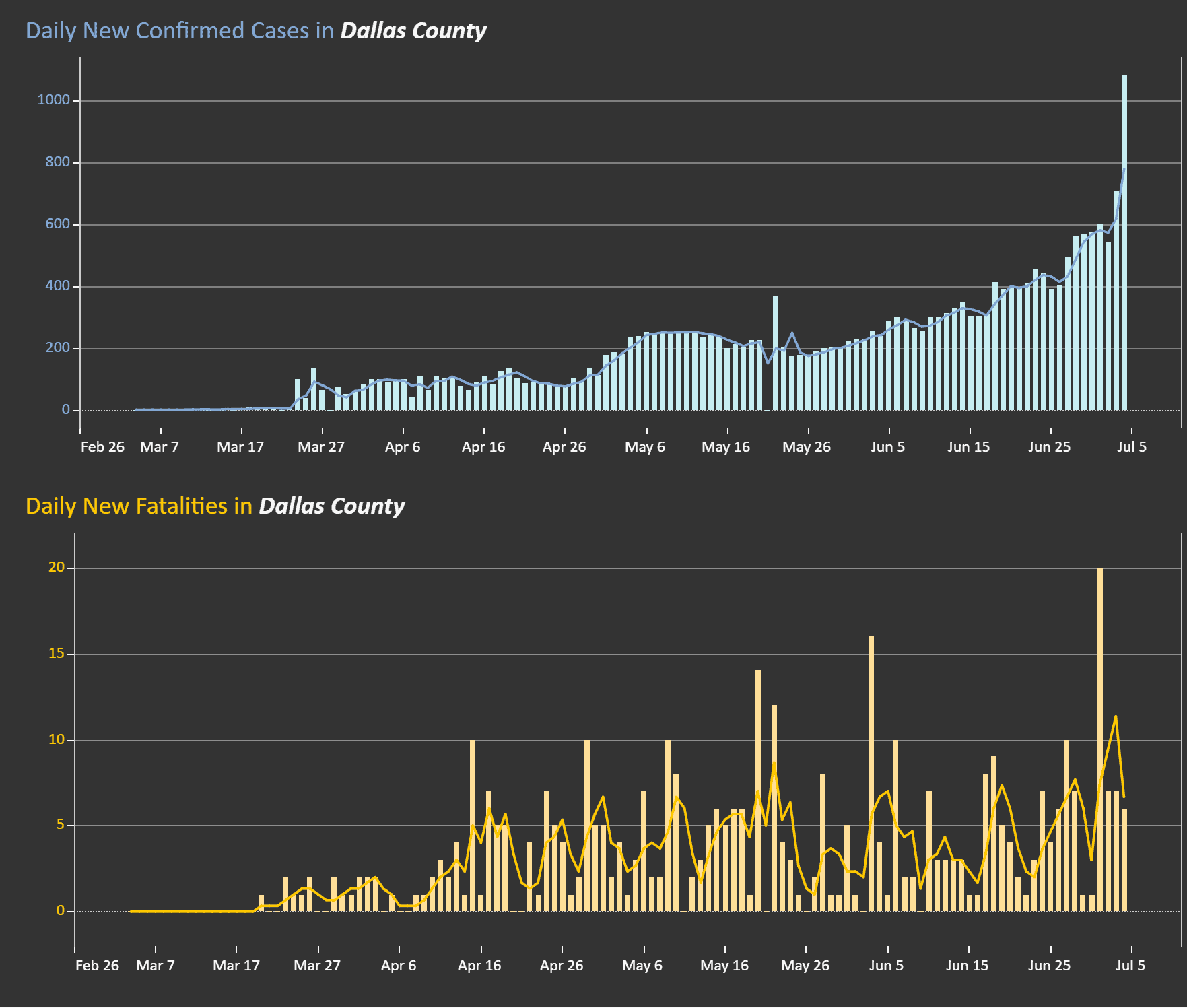Viewport: 1187px width, 1008px height.
Task: Click the second-tallest cases bar near 700
Action: (1116, 300)
